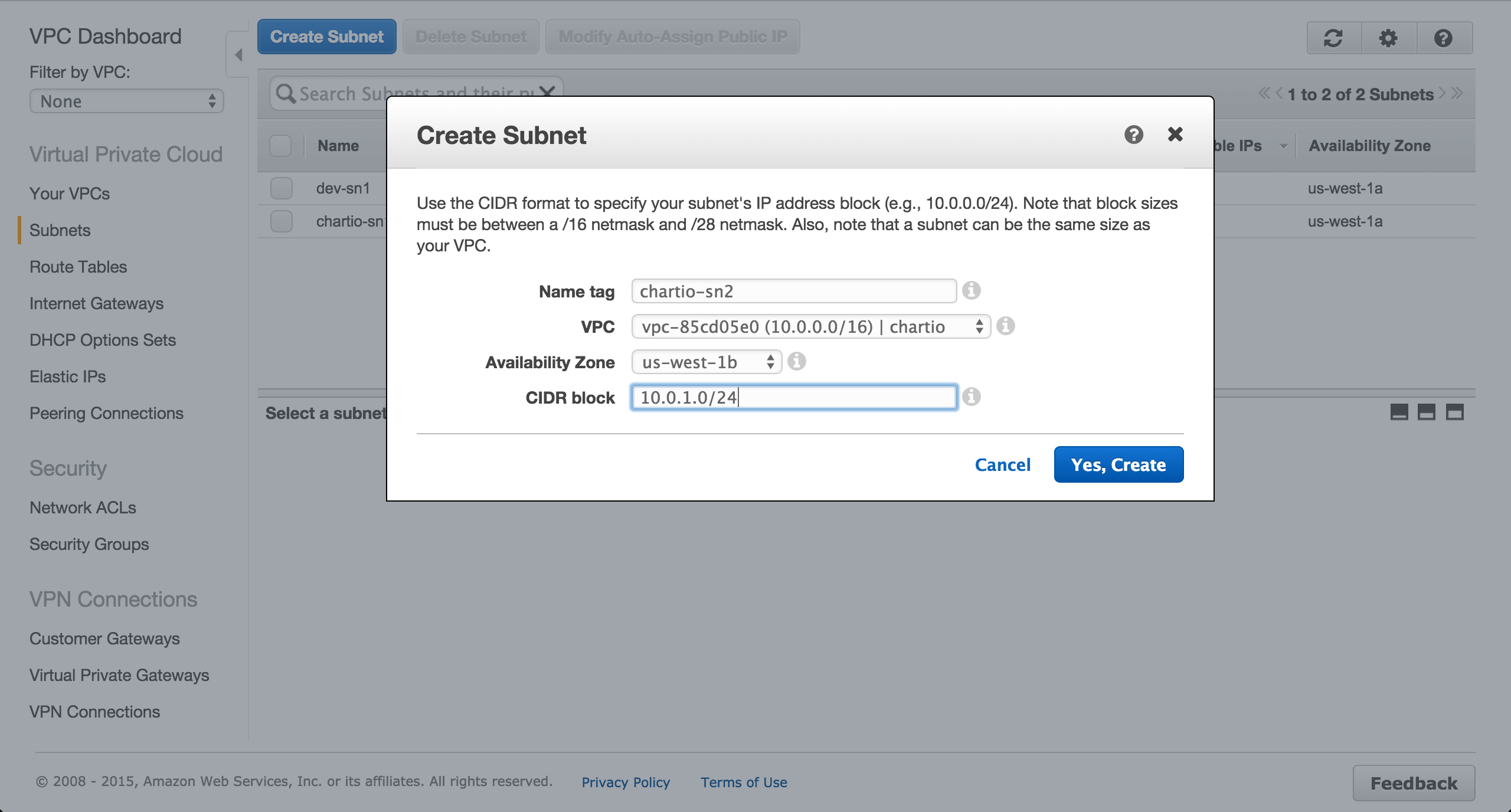Collapse the sidebar with arrow icon
Image resolution: width=1511 pixels, height=812 pixels.
point(238,55)
